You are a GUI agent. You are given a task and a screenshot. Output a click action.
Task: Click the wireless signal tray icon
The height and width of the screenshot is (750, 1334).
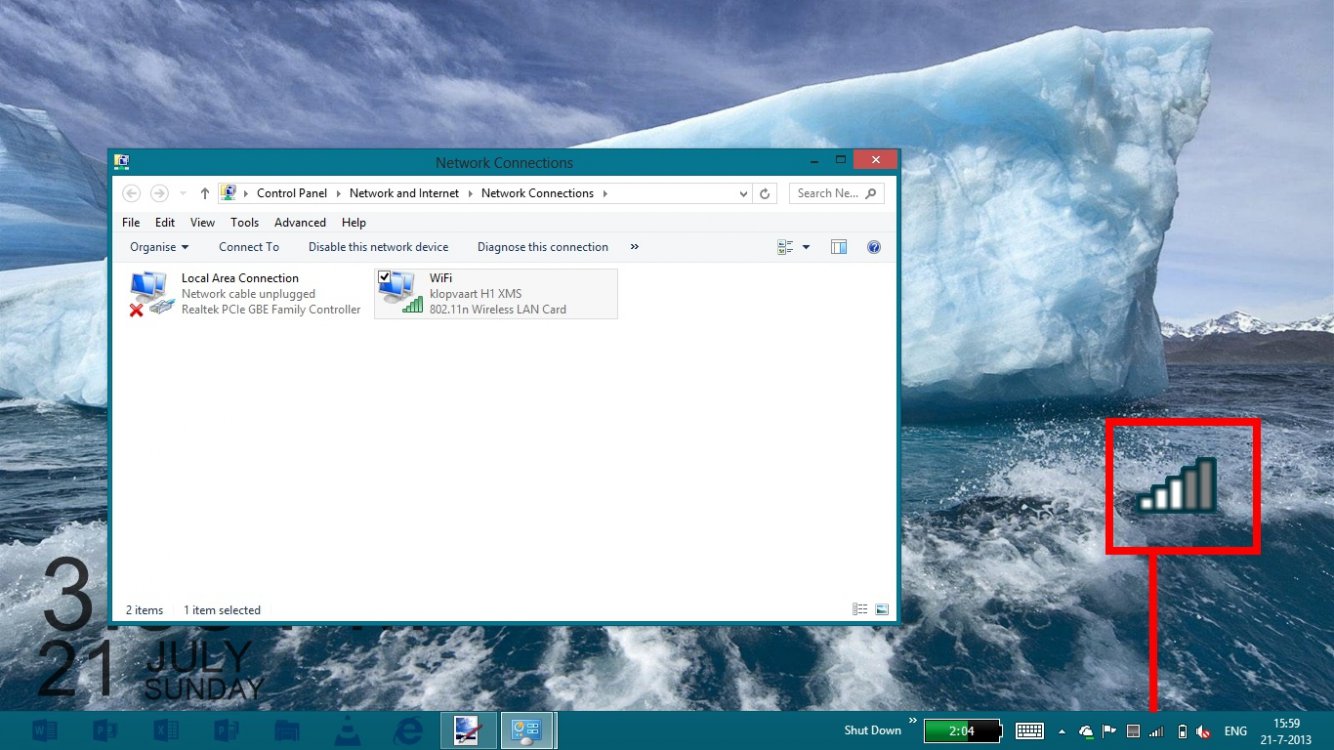1156,731
